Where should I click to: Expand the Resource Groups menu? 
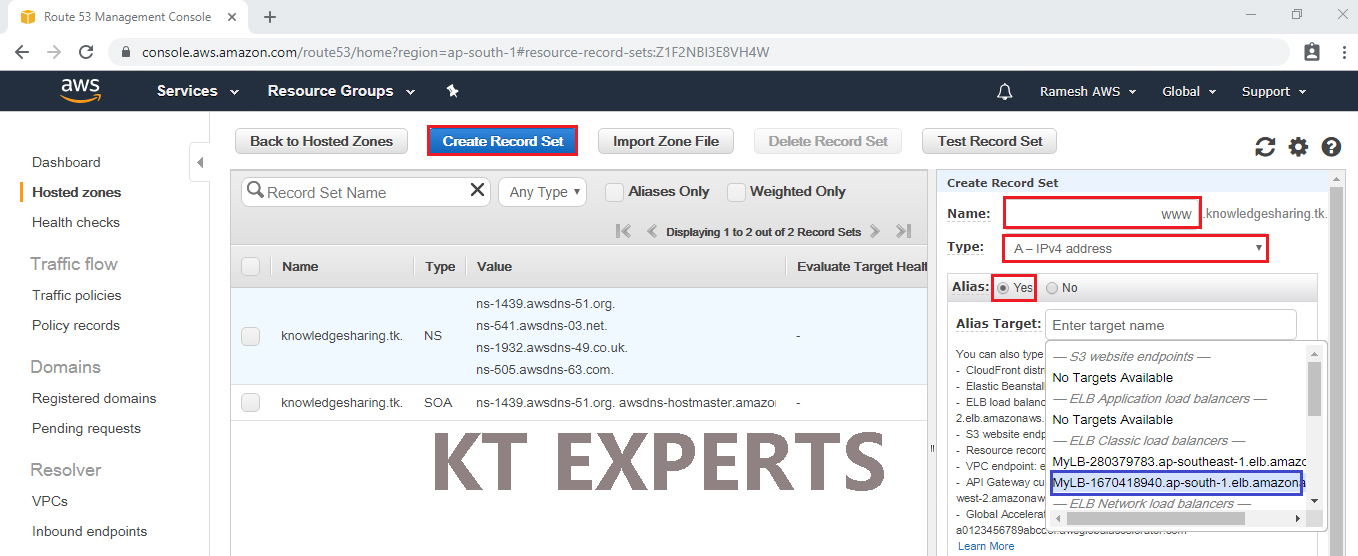point(341,91)
